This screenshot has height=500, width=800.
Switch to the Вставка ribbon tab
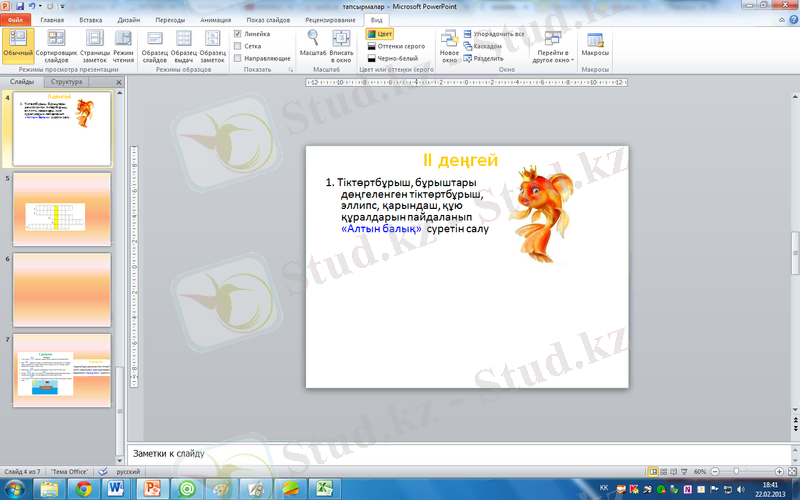point(90,19)
